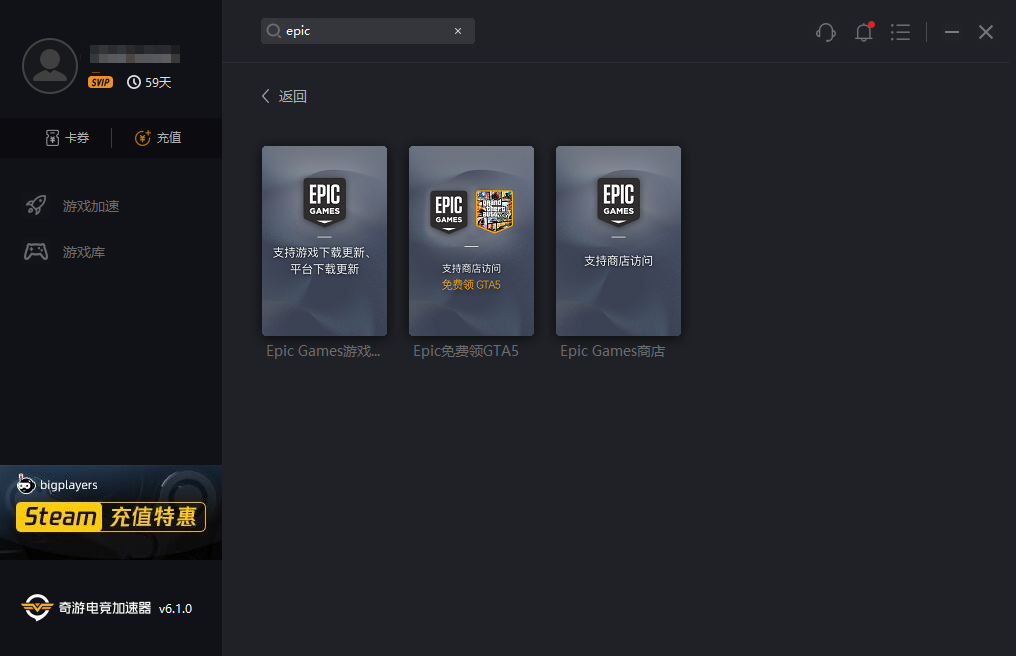
Task: Click the clock icon beside 59天
Action: tap(133, 82)
